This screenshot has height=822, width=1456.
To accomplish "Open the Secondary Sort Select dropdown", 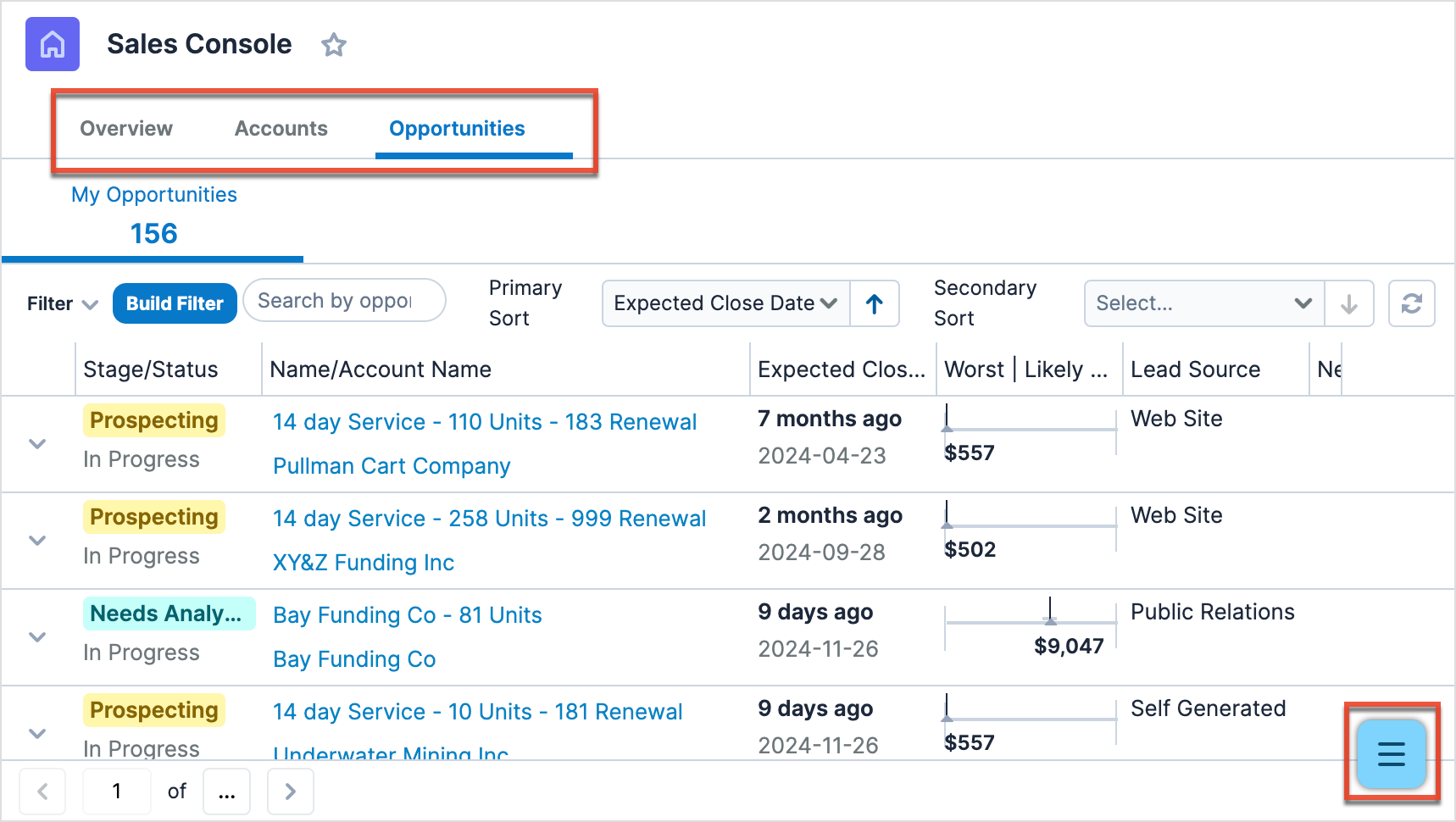I will (1203, 303).
